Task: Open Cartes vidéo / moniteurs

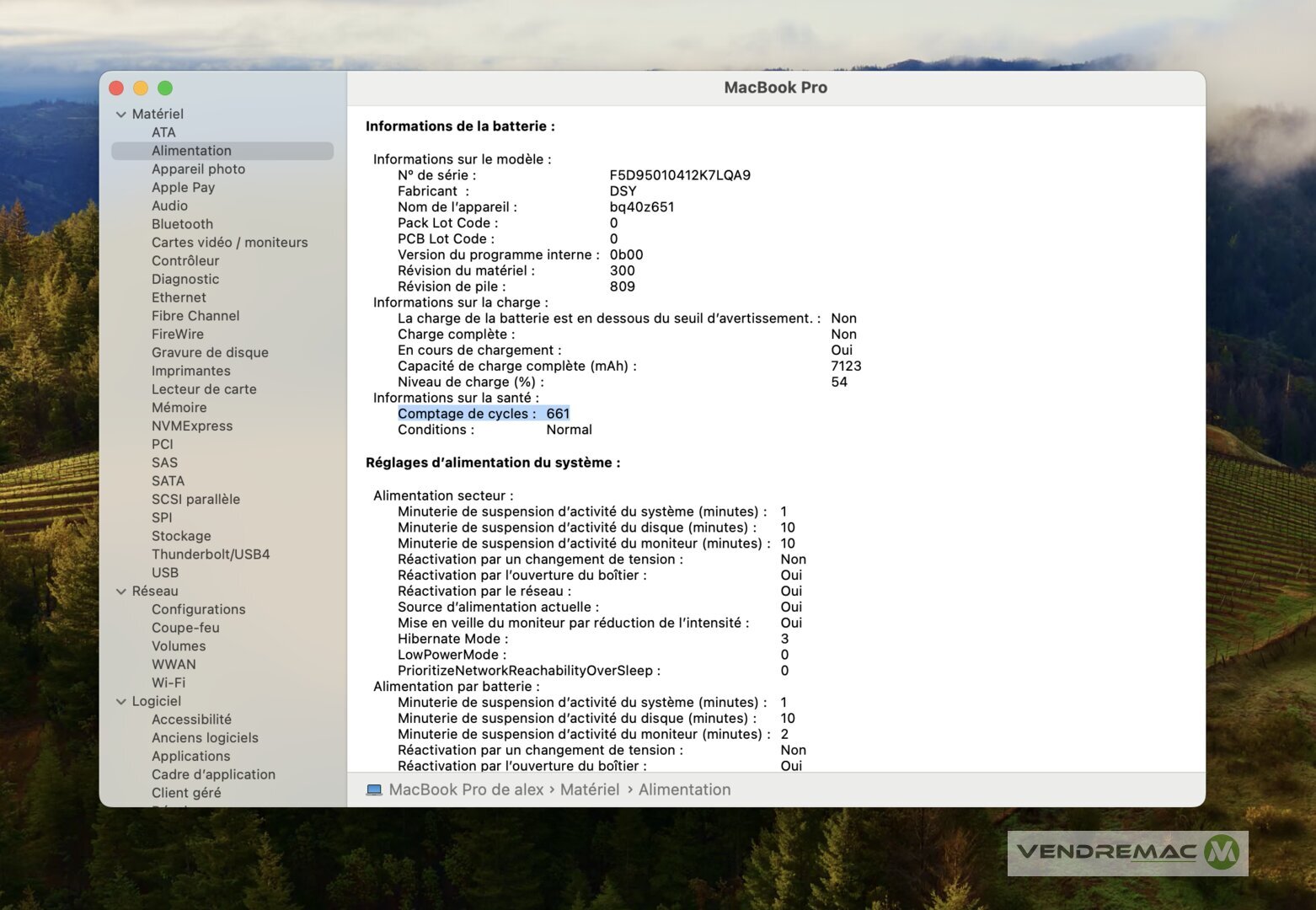Action: [x=229, y=243]
